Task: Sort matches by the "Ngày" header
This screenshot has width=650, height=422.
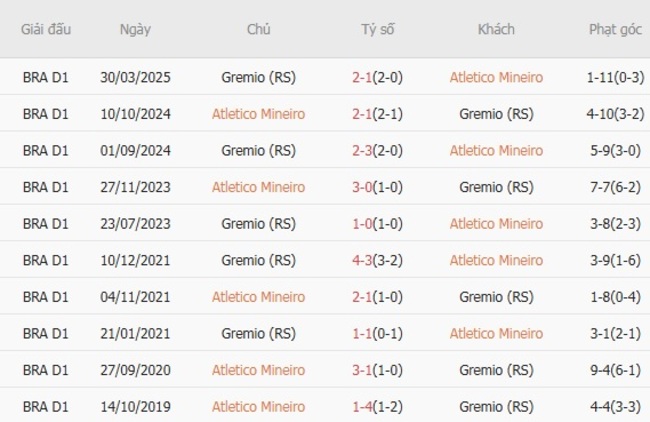Action: tap(135, 29)
